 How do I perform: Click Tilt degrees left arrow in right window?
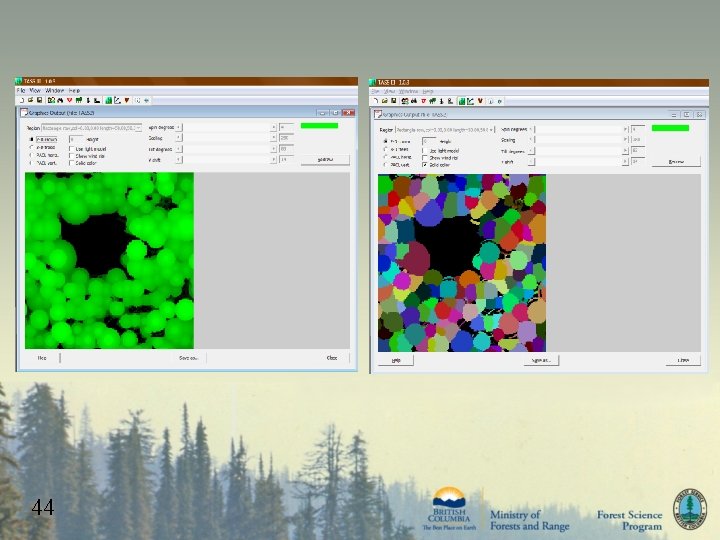click(x=531, y=151)
